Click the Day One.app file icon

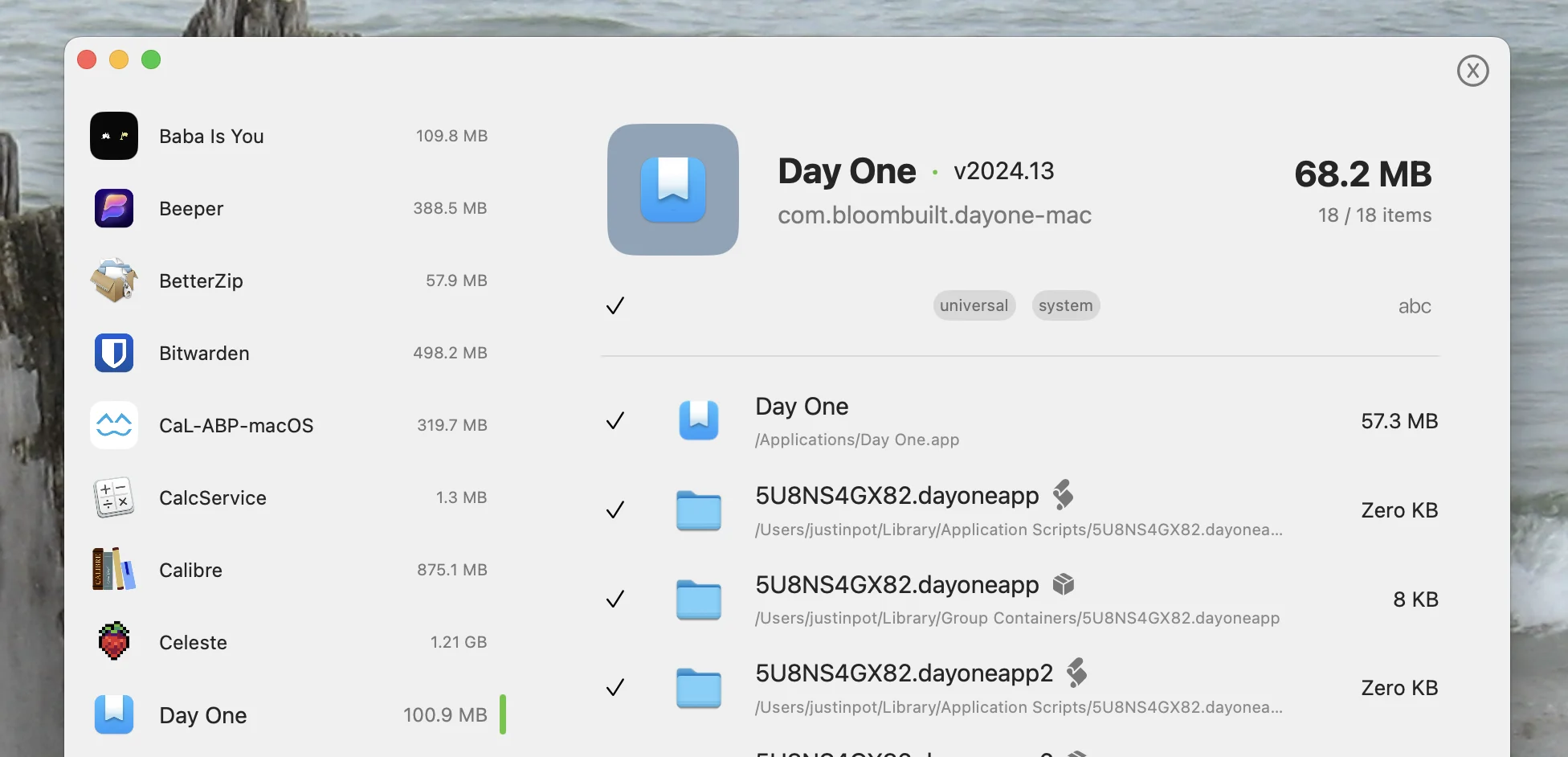pyautogui.click(x=699, y=420)
